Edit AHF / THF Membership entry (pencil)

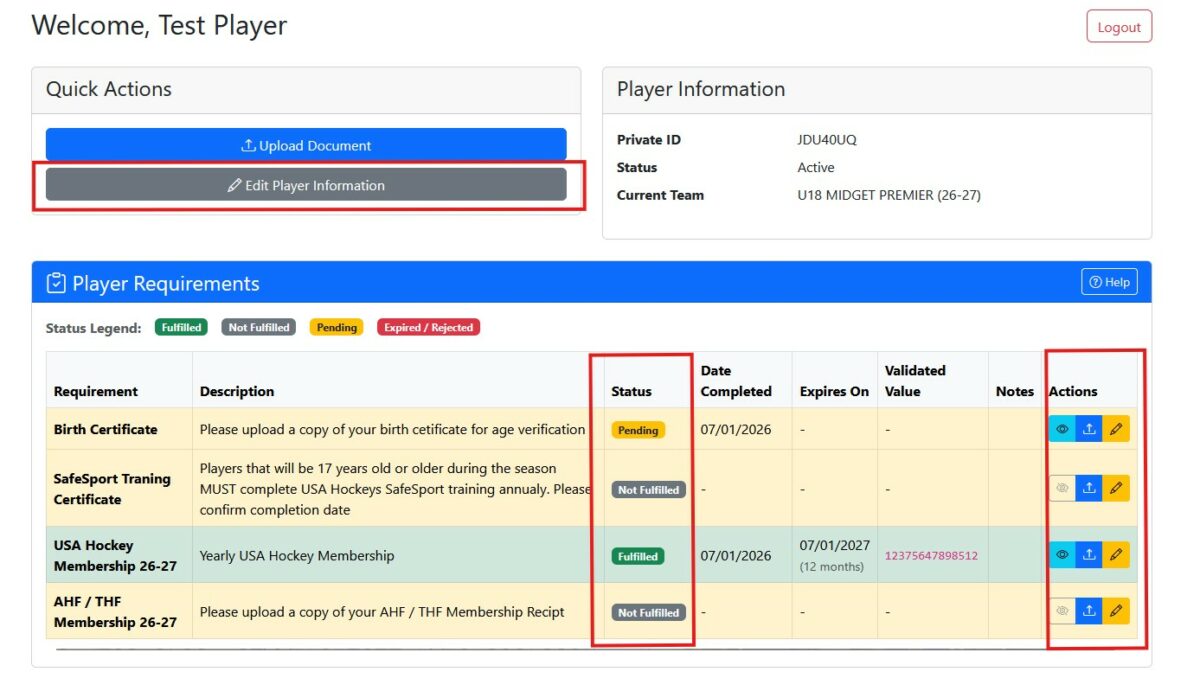pos(1116,610)
